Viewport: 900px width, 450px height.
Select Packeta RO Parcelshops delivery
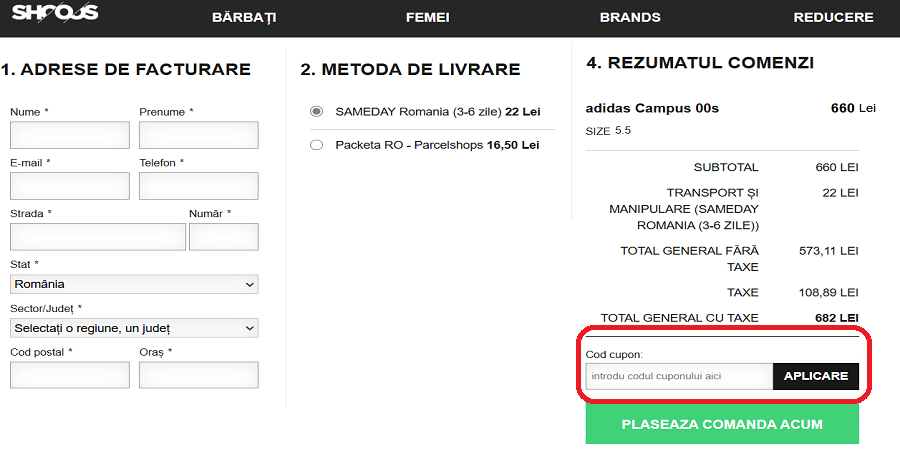(317, 145)
